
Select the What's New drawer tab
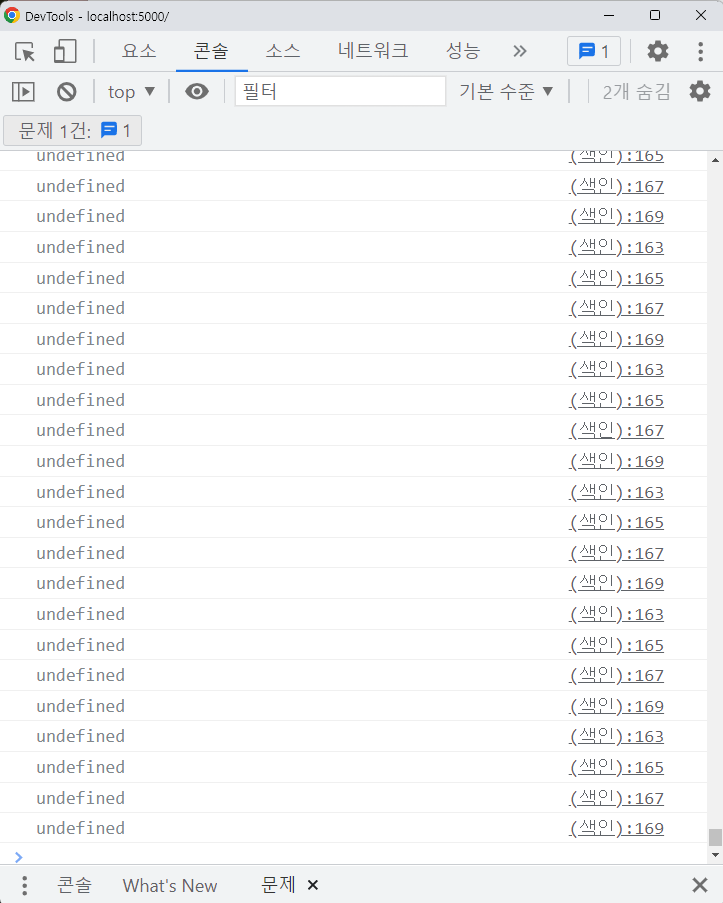click(170, 885)
